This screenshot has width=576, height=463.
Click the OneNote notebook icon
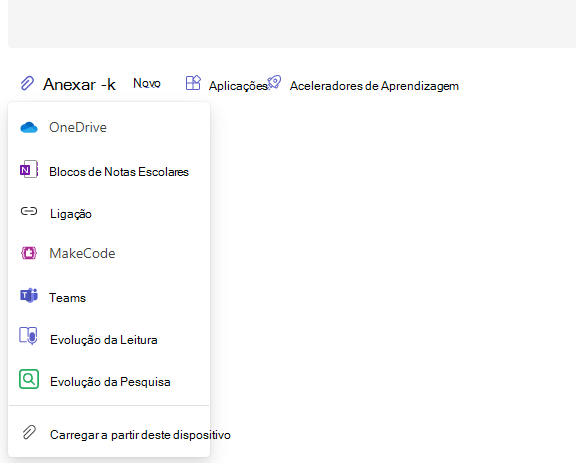pyautogui.click(x=29, y=169)
